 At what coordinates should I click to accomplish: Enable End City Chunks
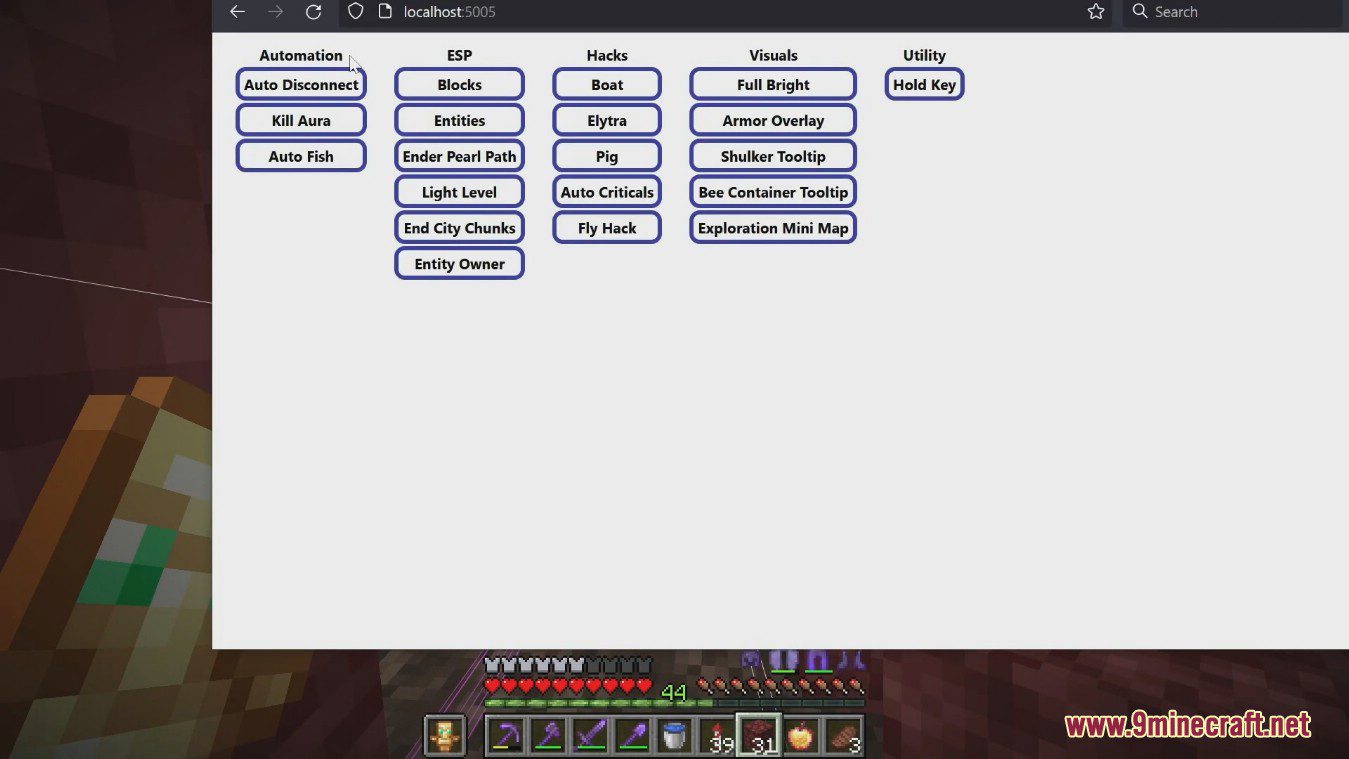459,229
